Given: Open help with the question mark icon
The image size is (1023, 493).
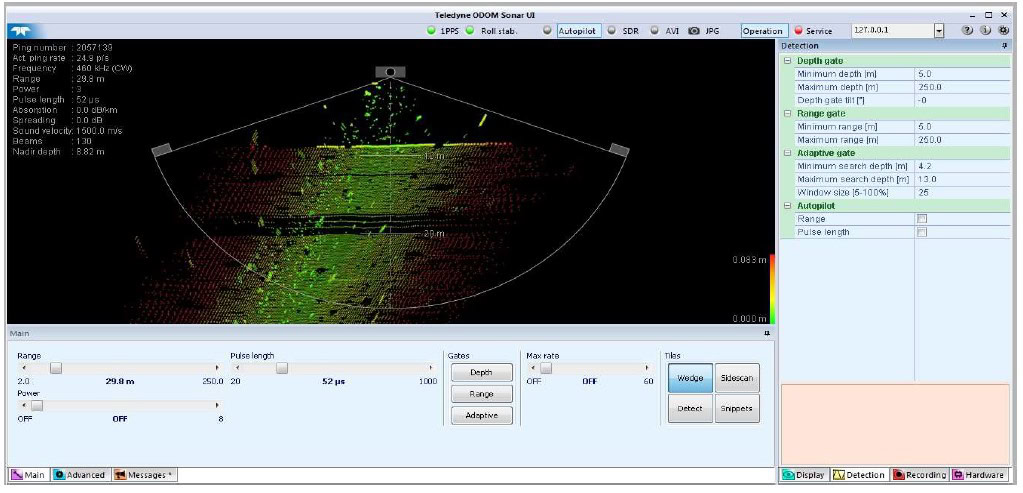Looking at the screenshot, I should [968, 31].
